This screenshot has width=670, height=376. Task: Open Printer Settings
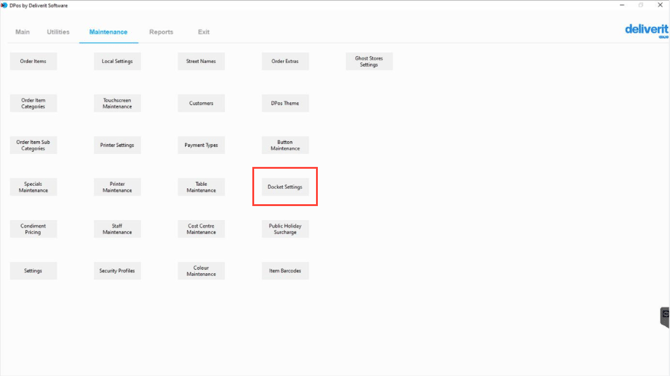click(117, 145)
